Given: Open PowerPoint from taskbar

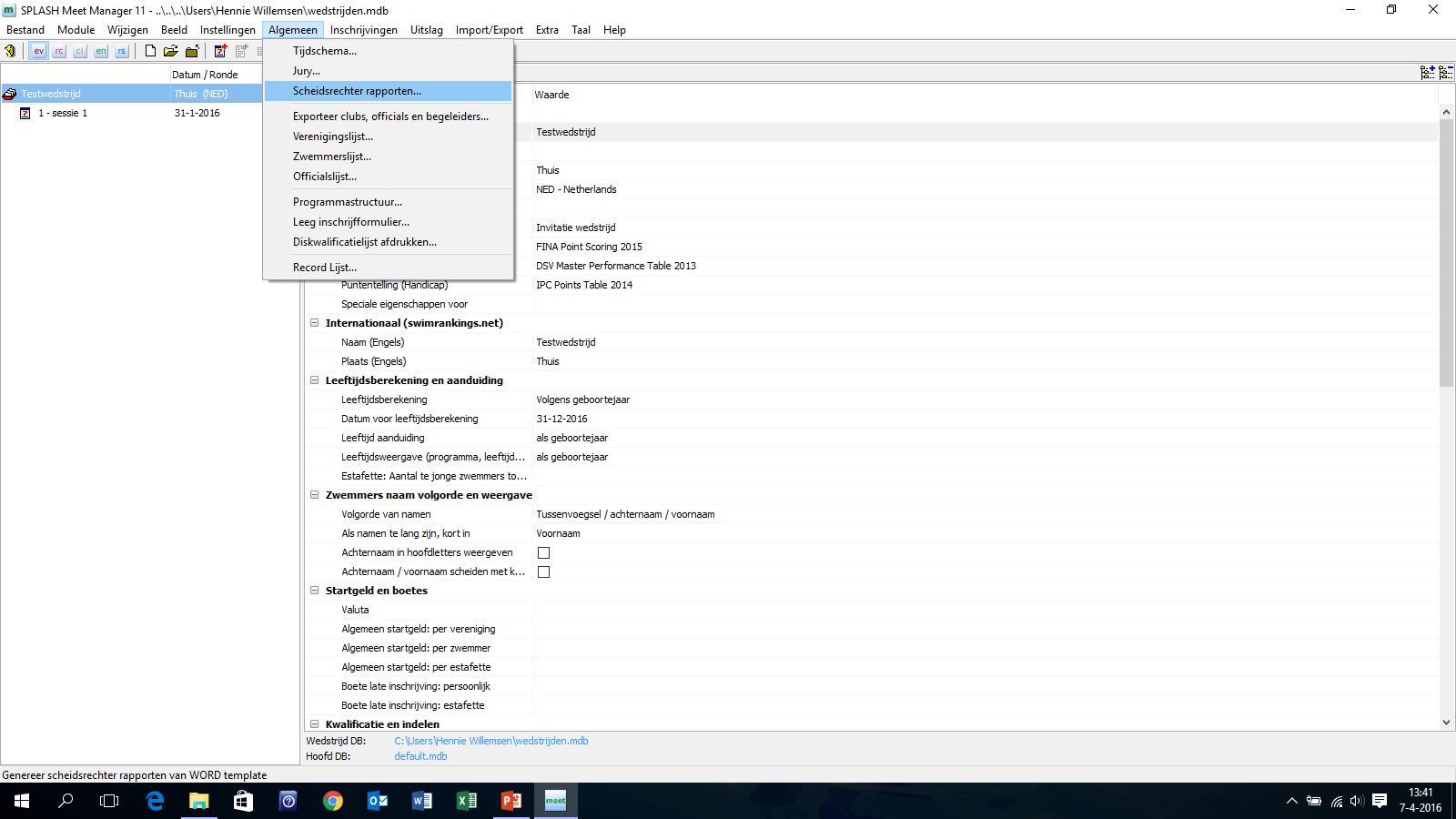Looking at the screenshot, I should pyautogui.click(x=511, y=801).
